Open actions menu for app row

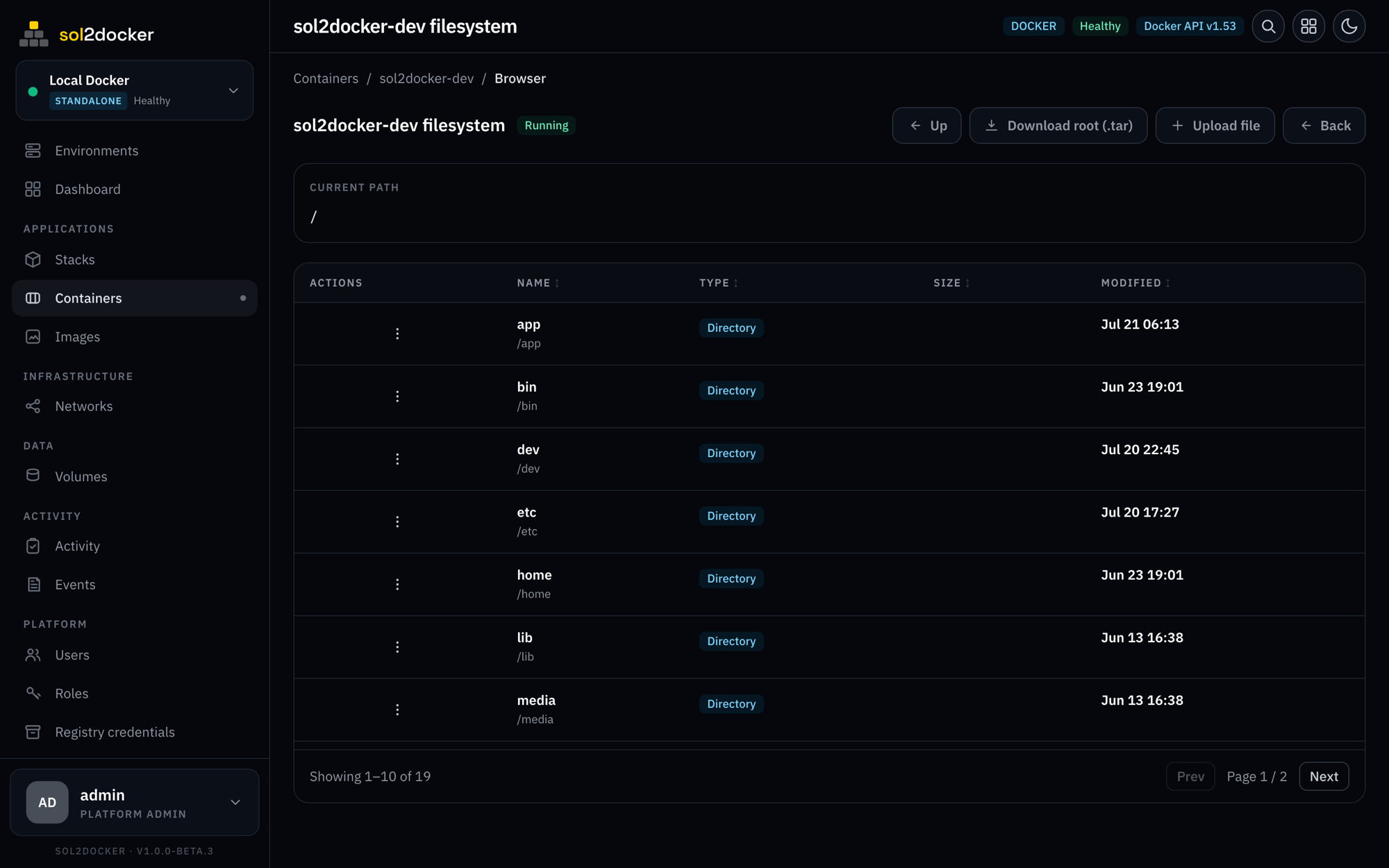tap(397, 334)
